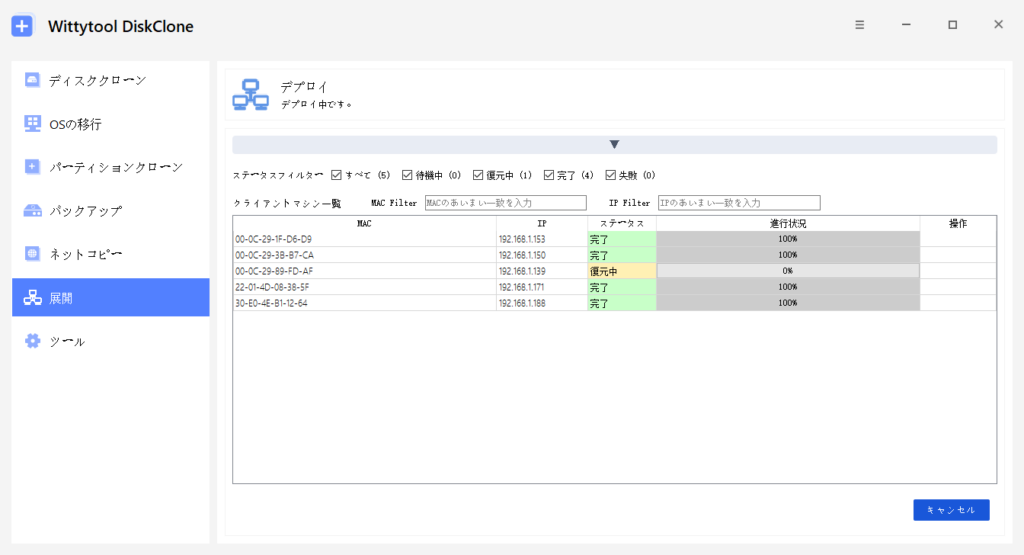The width and height of the screenshot is (1024, 555).
Task: Click the デプロイ中です。 status text
Action: [317, 104]
